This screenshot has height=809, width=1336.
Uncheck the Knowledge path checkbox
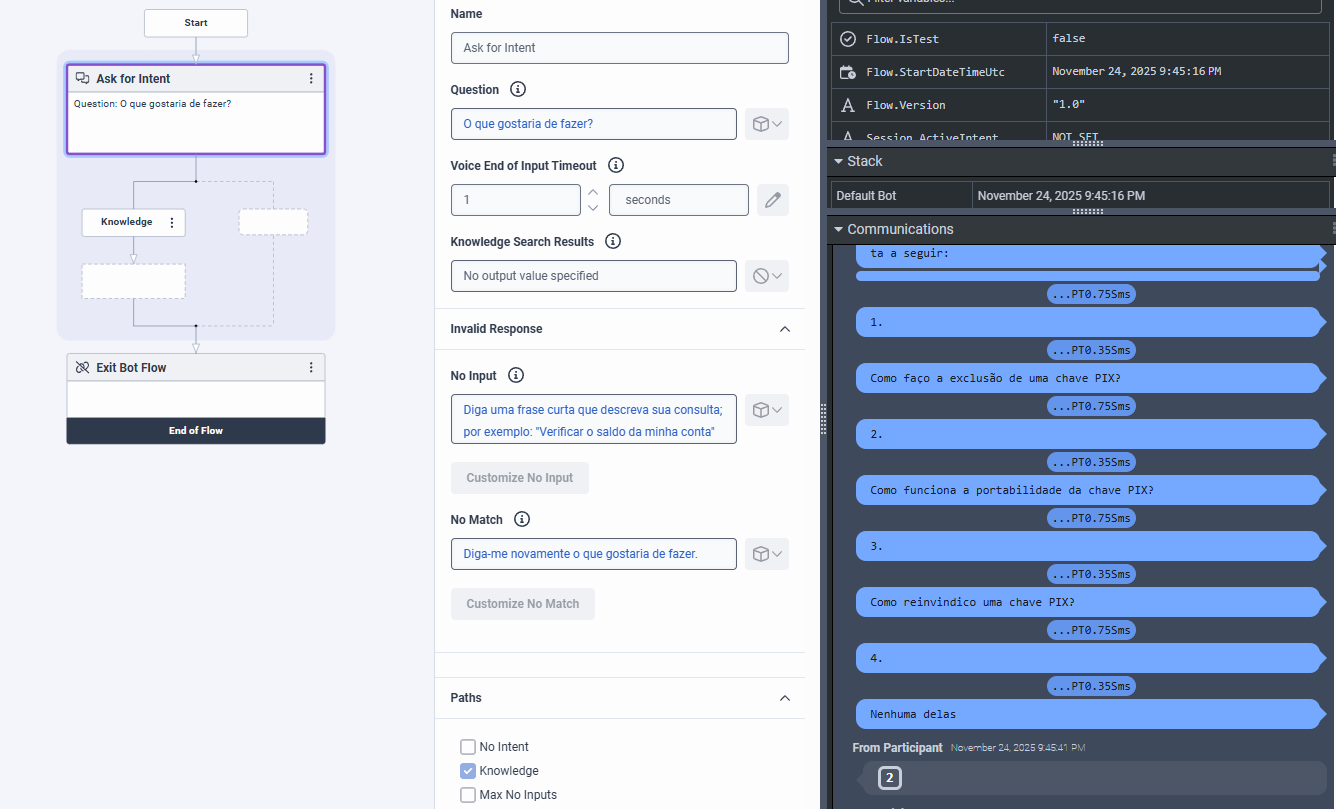tap(468, 771)
